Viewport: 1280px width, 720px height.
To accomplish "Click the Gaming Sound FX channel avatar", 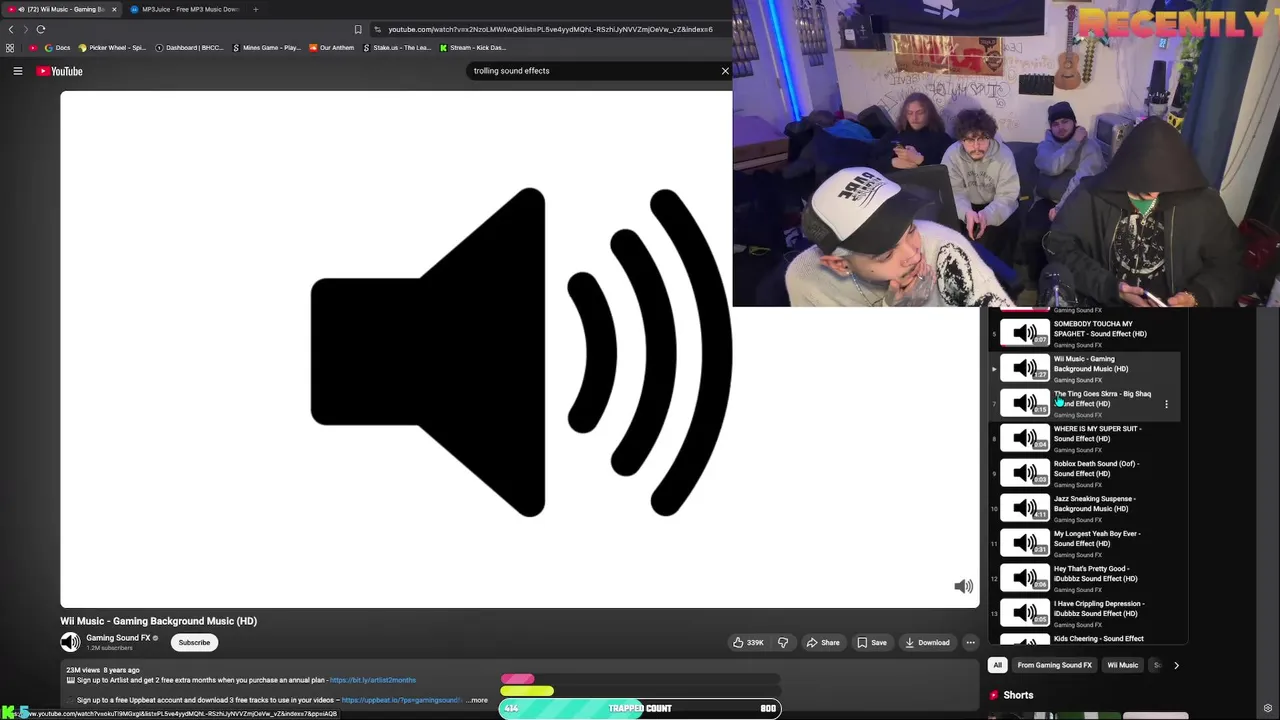I will point(70,642).
